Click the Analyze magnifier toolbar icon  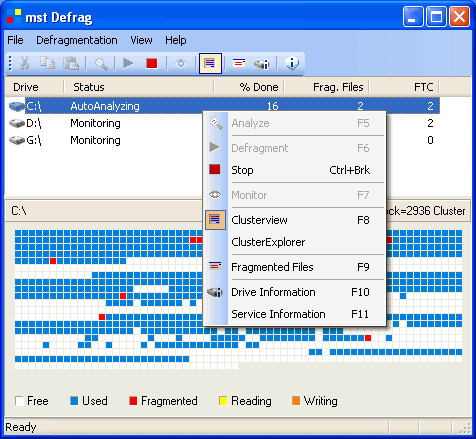[x=101, y=64]
